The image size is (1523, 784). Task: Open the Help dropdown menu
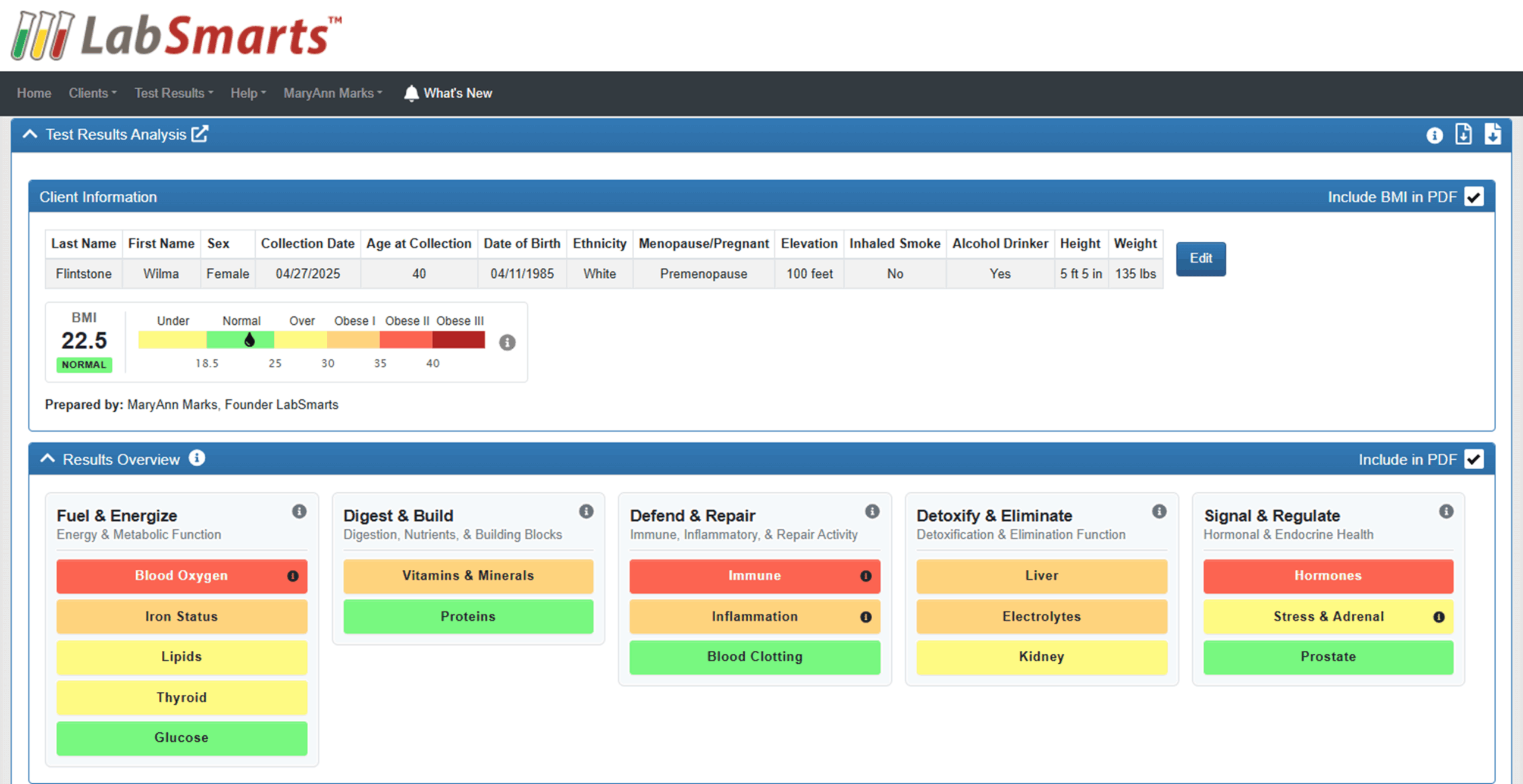(248, 93)
